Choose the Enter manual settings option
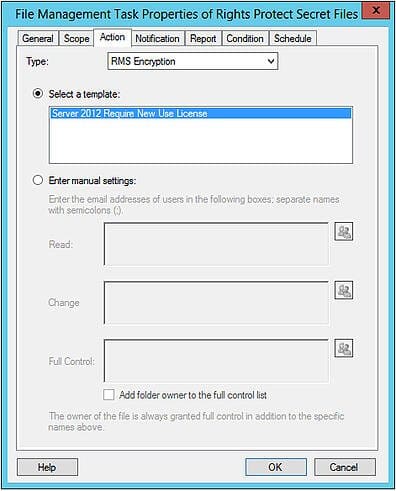 [38, 180]
